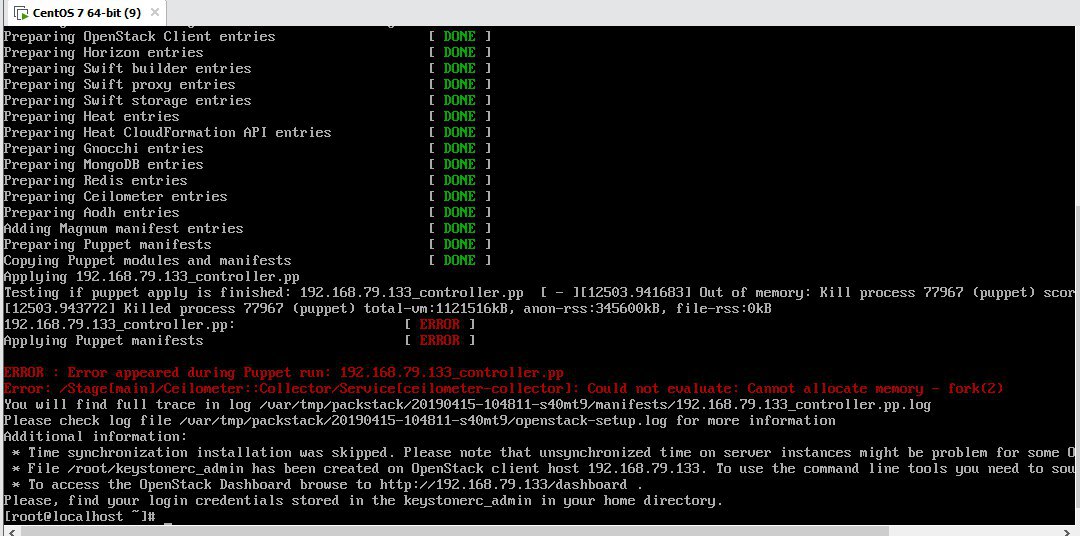Click 'Applying 192.168.79.133_controller.pp' line
This screenshot has width=1080, height=536.
[x=152, y=276]
